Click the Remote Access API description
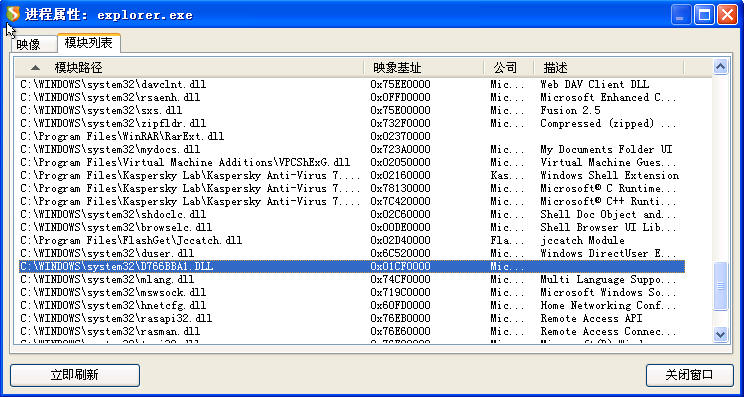Image resolution: width=744 pixels, height=397 pixels. coord(591,319)
